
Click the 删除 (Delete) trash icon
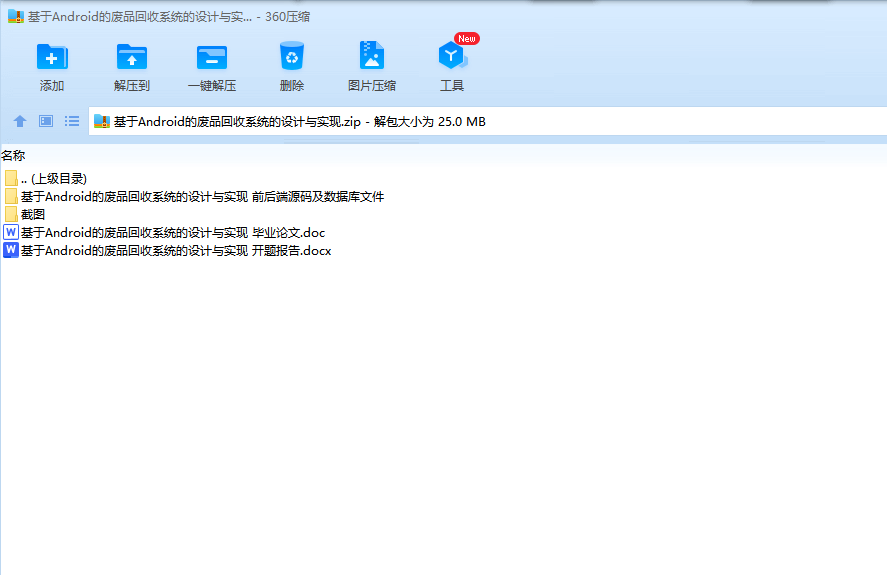tap(292, 56)
